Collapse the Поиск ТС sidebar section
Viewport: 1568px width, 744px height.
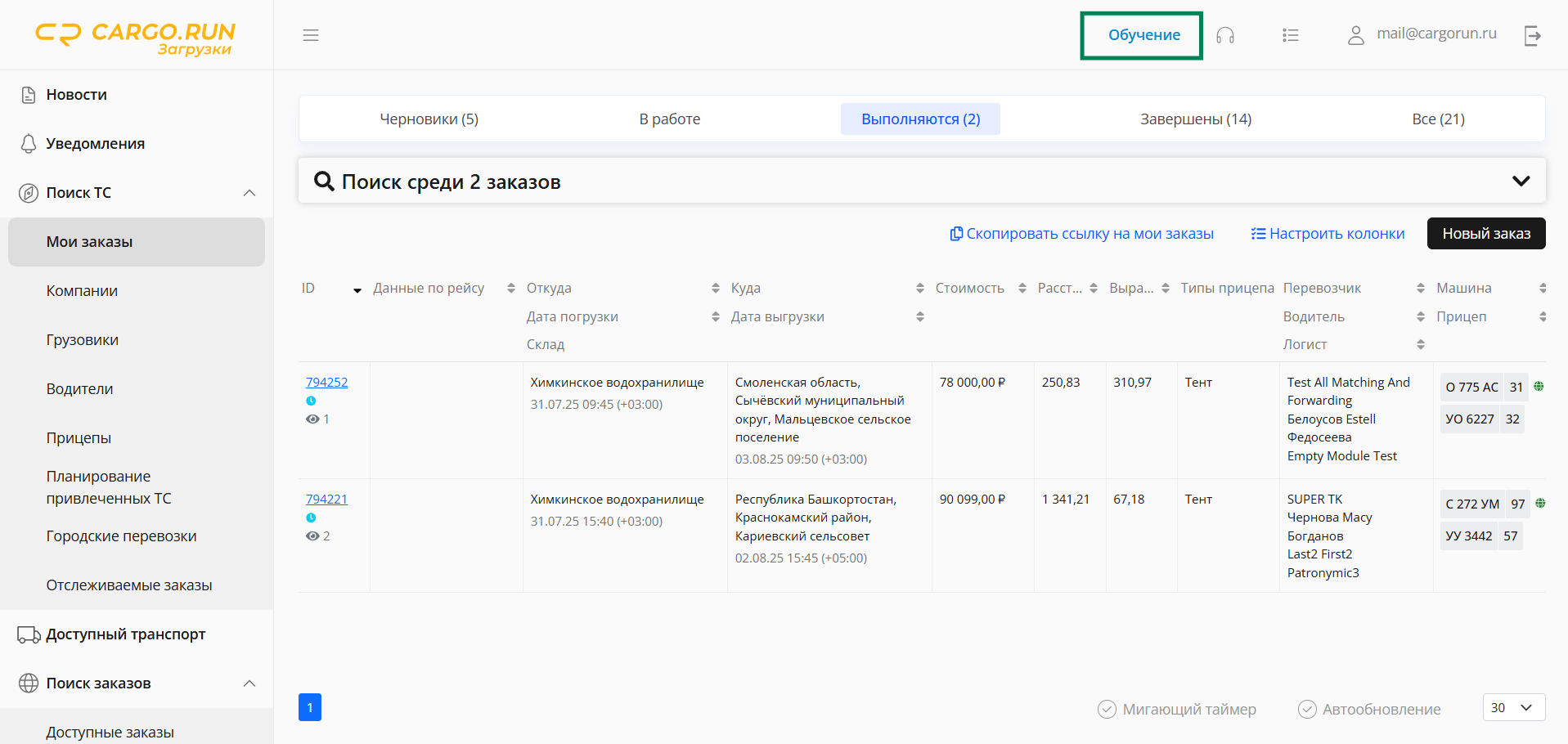(x=249, y=193)
